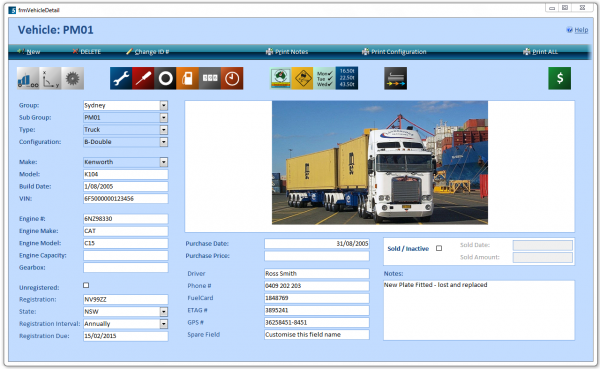Click the DELETE button
Image resolution: width=600 pixels, height=369 pixels.
pos(87,52)
